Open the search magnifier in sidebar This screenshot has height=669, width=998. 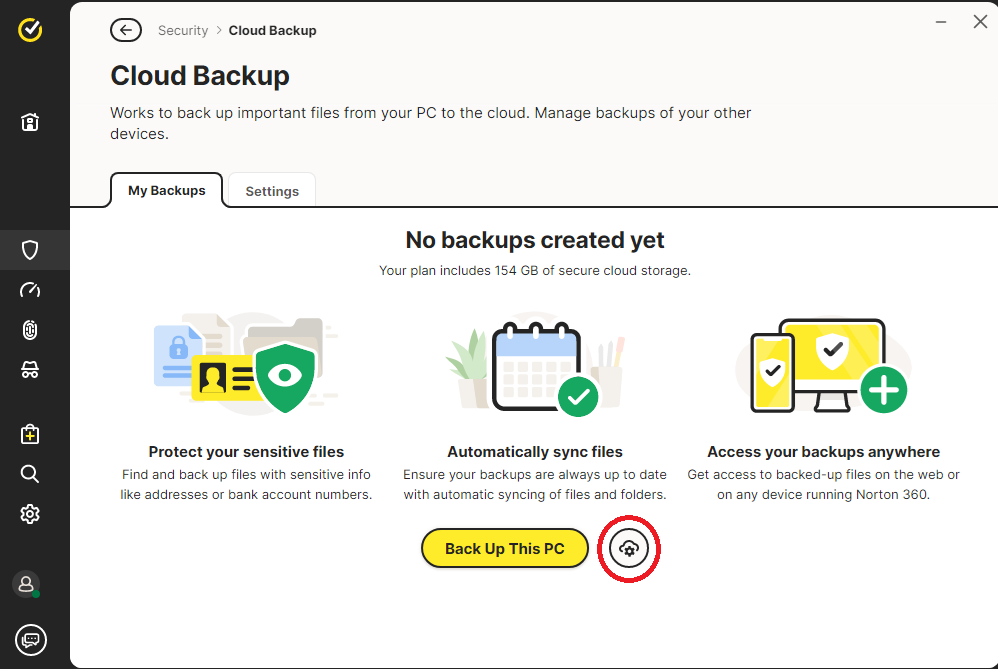[x=30, y=474]
